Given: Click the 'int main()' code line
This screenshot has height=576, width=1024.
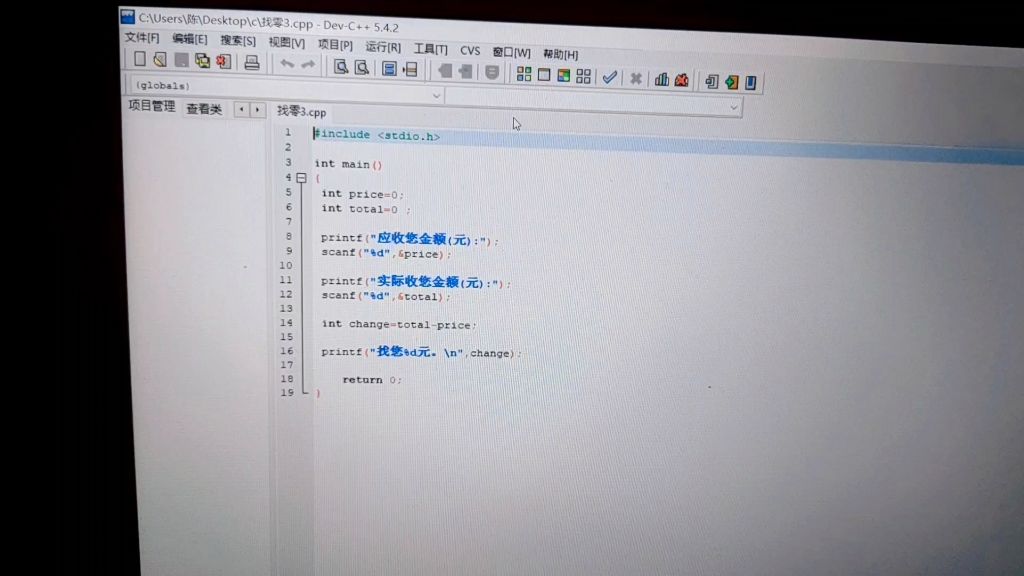Looking at the screenshot, I should 348,164.
